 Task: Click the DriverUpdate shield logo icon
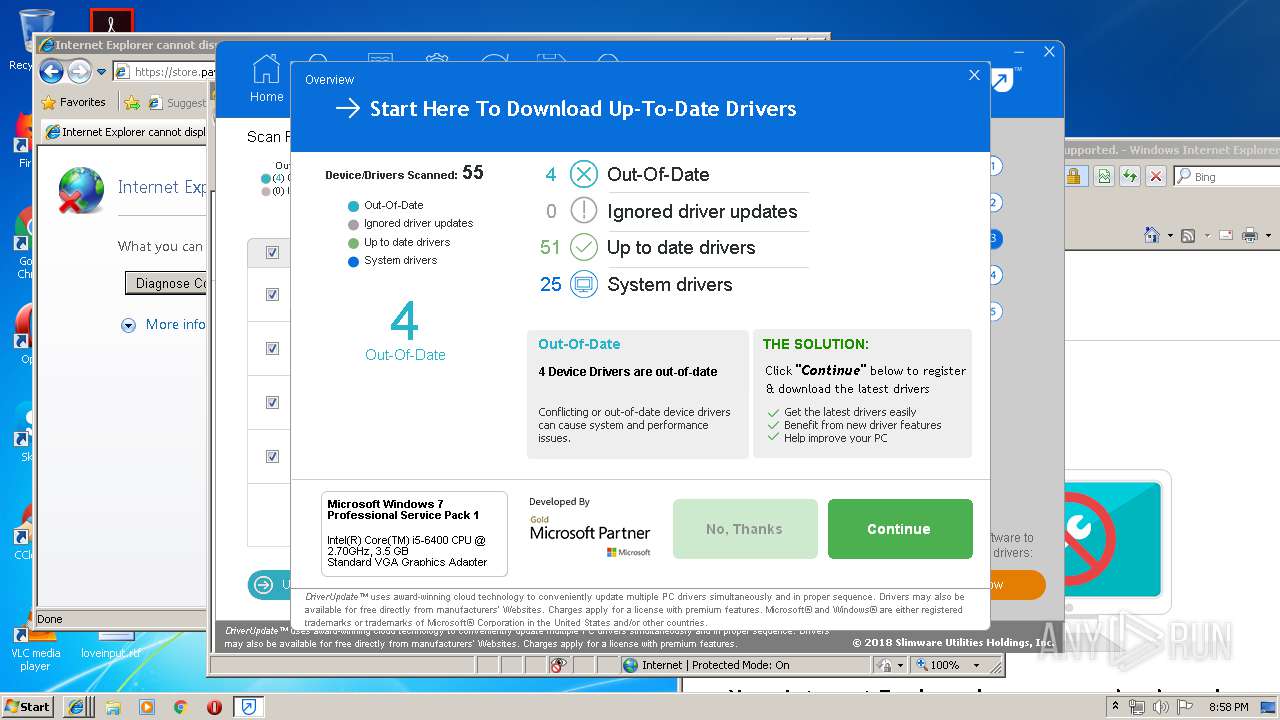click(1002, 80)
